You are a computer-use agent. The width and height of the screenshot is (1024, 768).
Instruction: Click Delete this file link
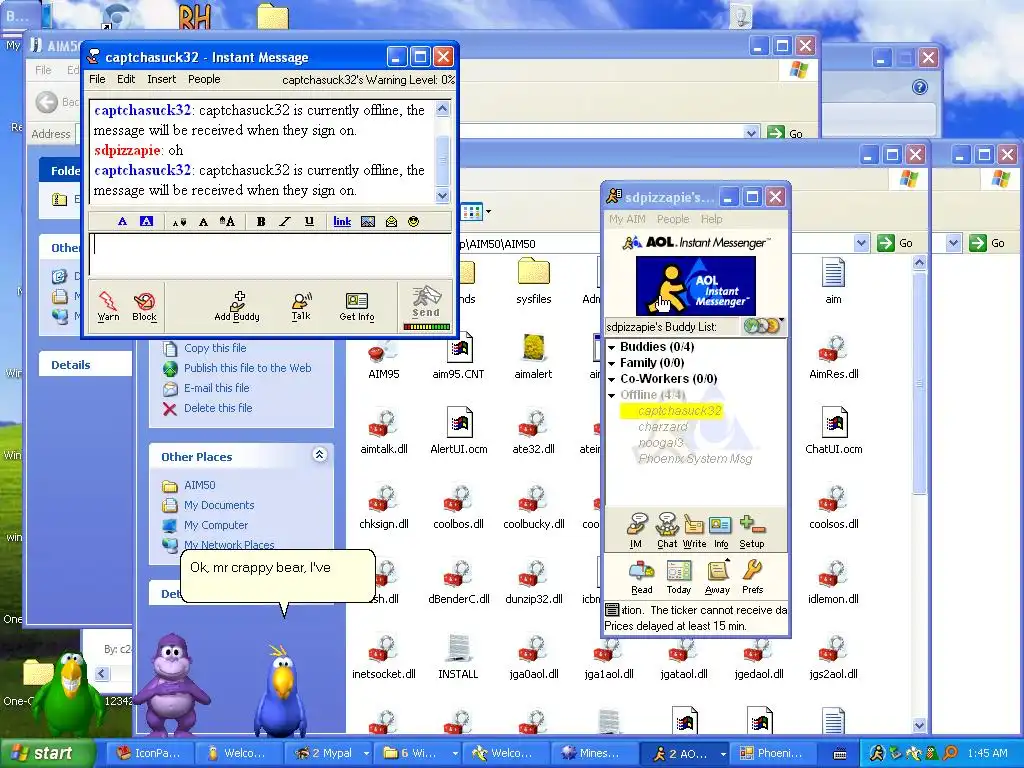(217, 408)
